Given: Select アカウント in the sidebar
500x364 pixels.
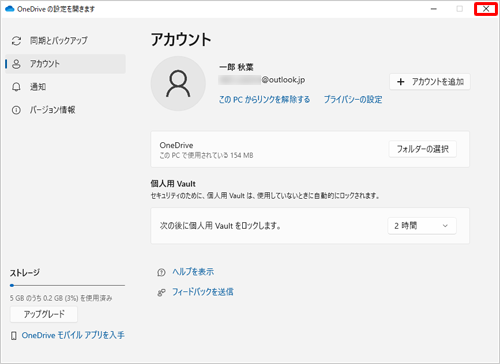Looking at the screenshot, I should [65, 64].
